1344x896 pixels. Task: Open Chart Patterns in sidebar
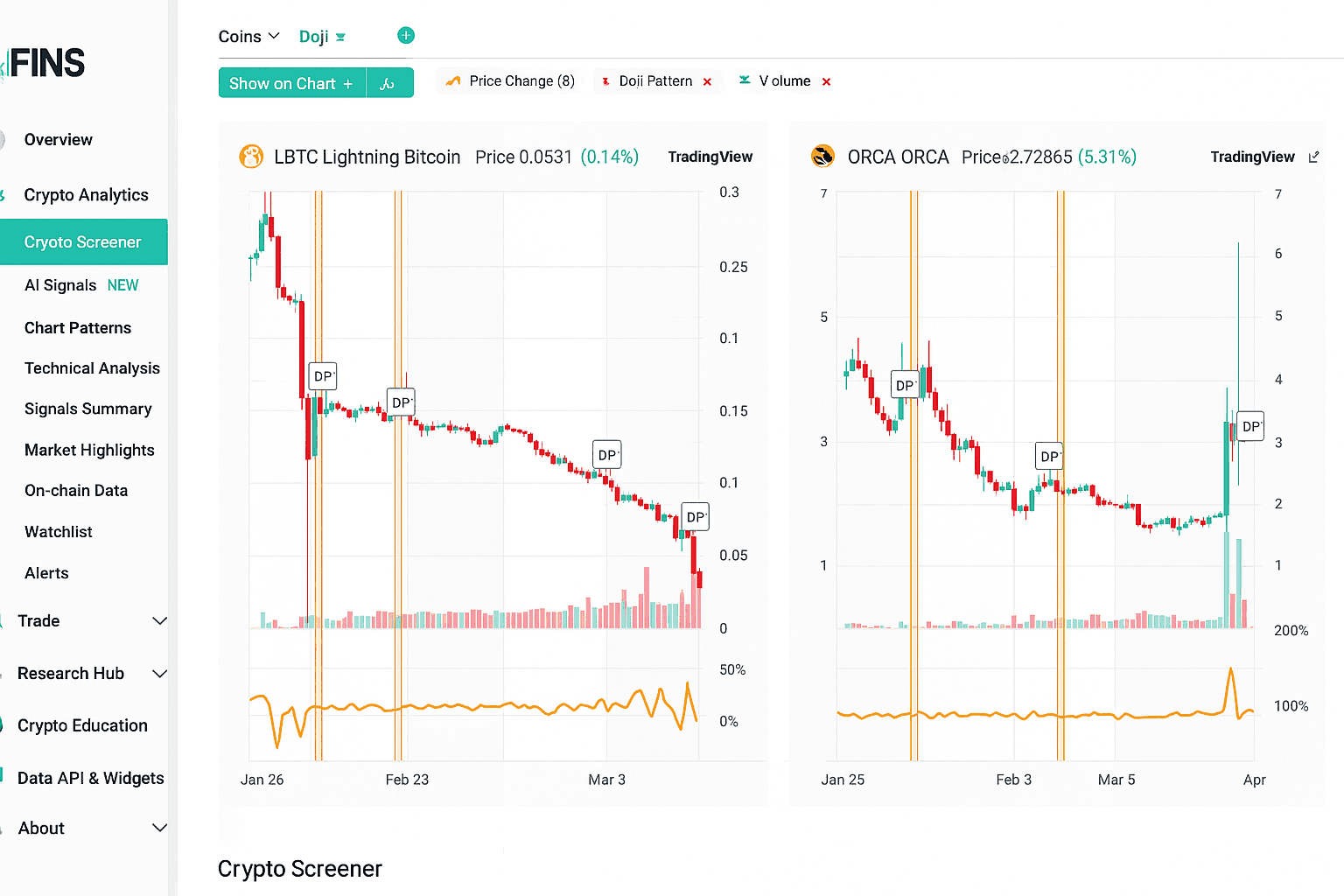tap(78, 328)
